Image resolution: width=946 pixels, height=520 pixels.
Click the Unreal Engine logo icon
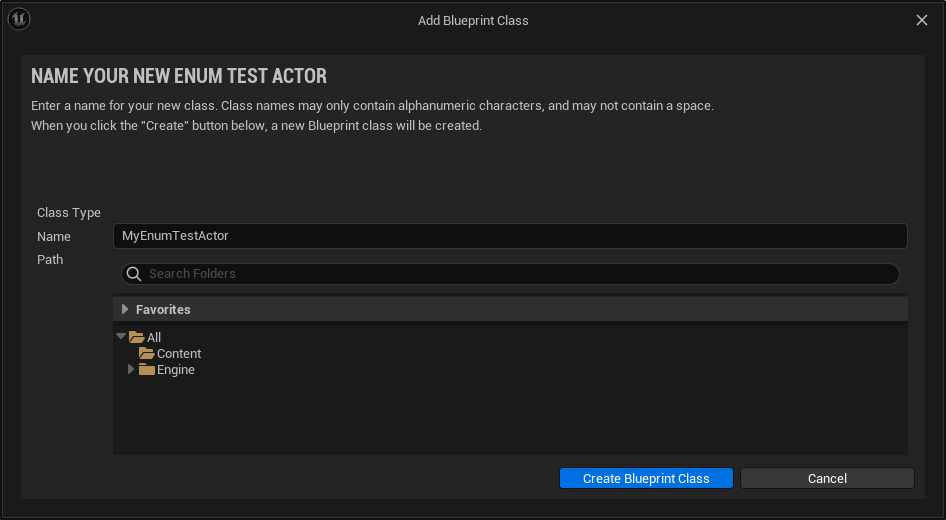coord(19,19)
